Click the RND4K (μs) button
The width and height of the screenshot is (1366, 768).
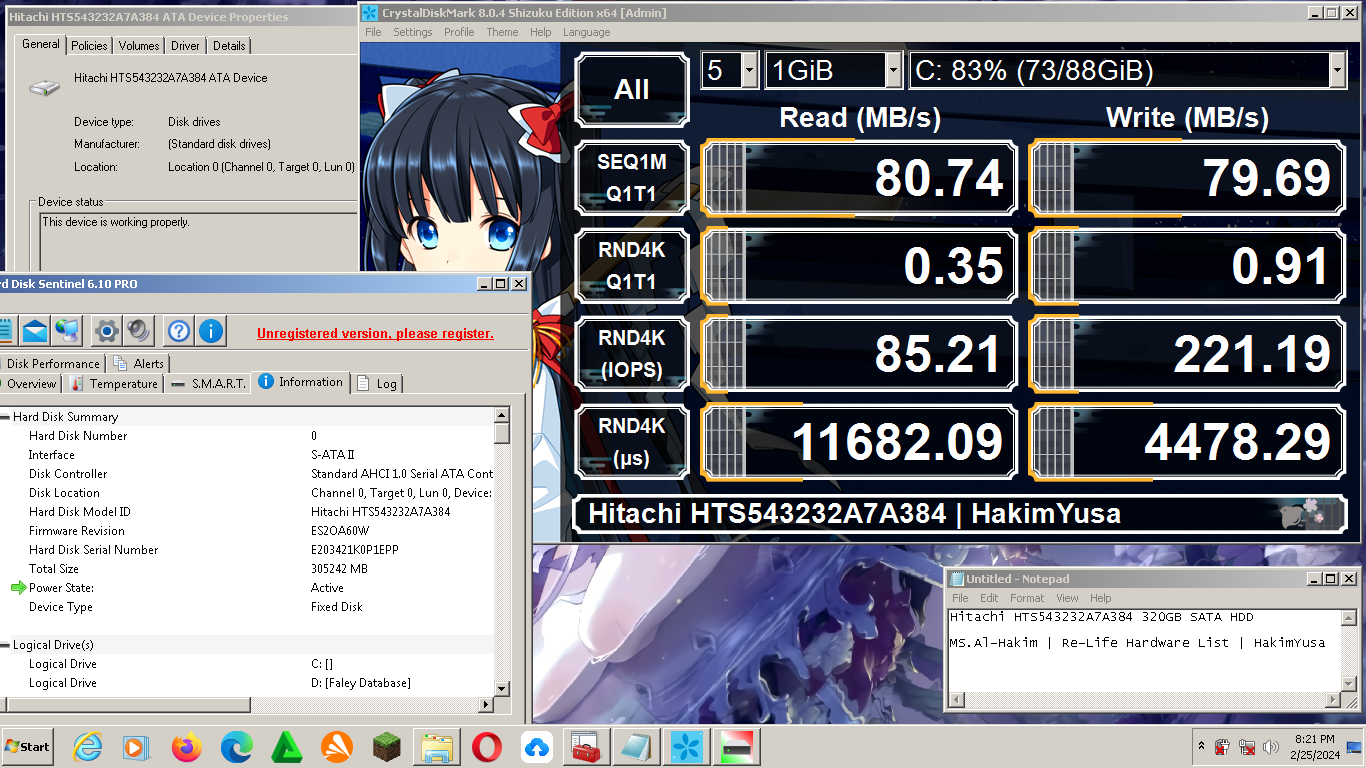(x=632, y=442)
